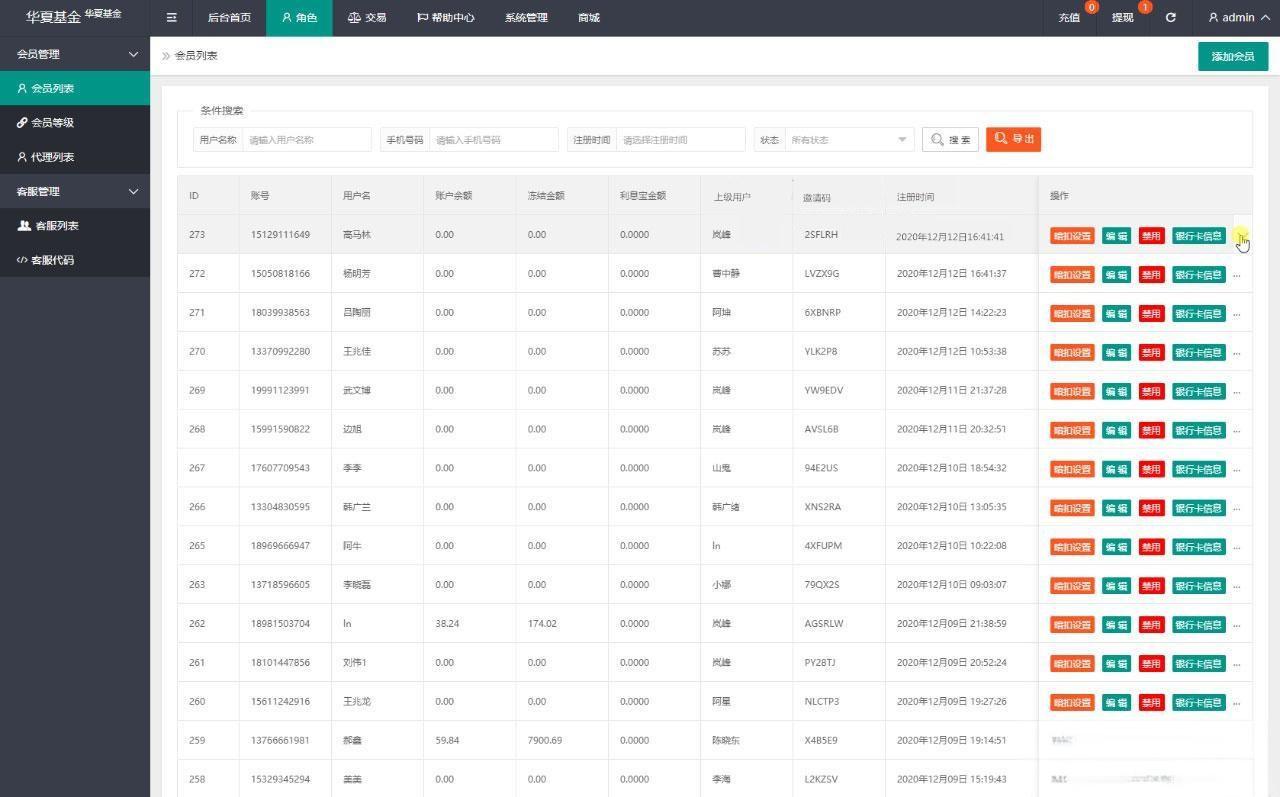
Task: Select the 角色 top menu
Action: (x=299, y=18)
